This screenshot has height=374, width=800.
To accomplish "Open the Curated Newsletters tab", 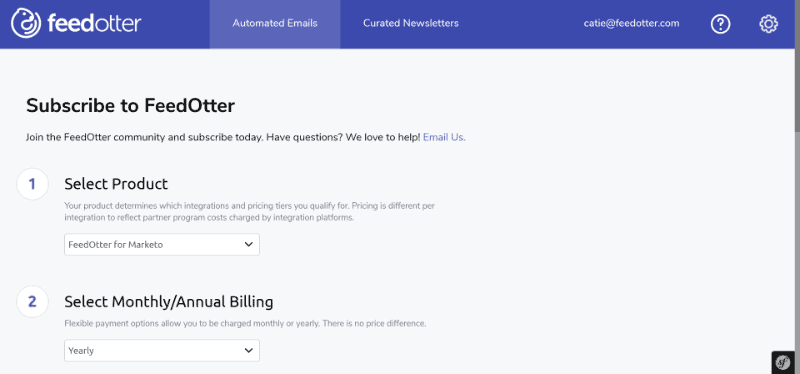I will pyautogui.click(x=411, y=23).
